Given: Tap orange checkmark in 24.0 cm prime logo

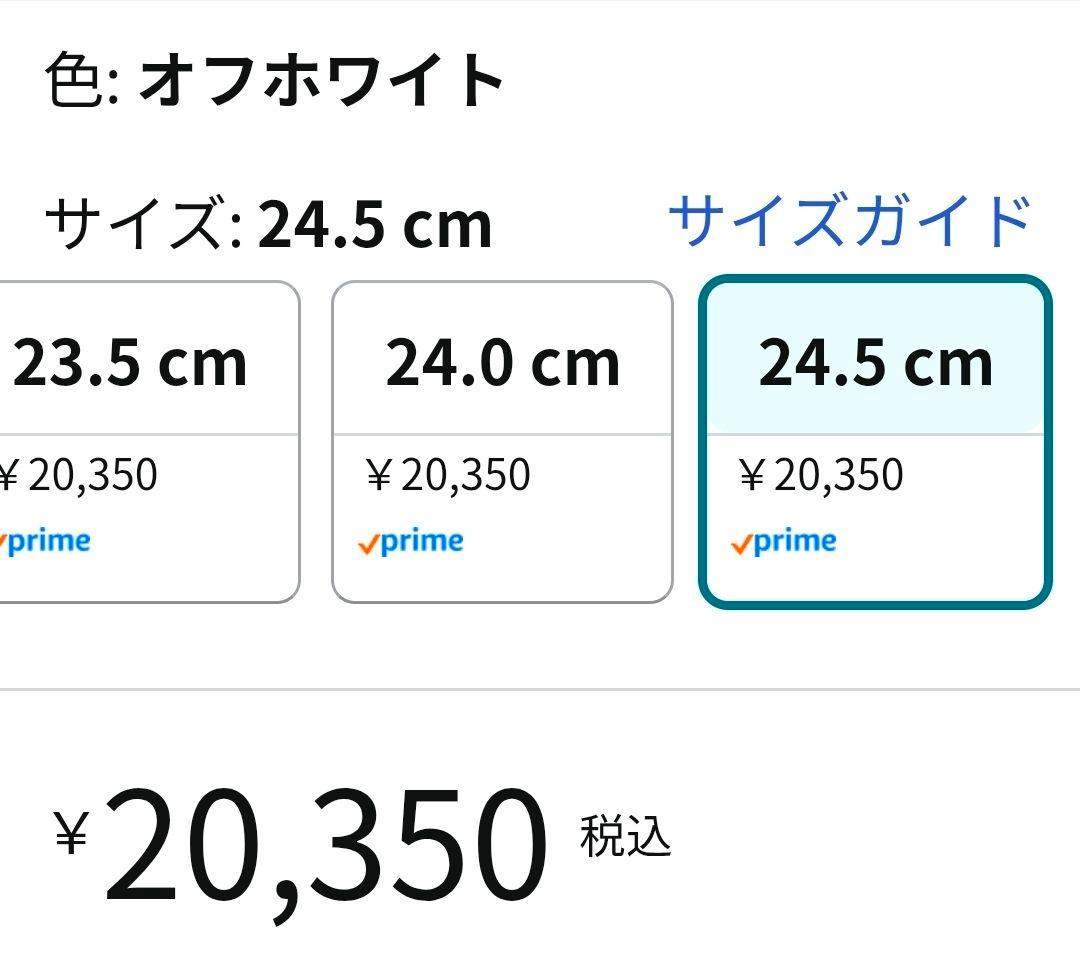Looking at the screenshot, I should [x=368, y=544].
